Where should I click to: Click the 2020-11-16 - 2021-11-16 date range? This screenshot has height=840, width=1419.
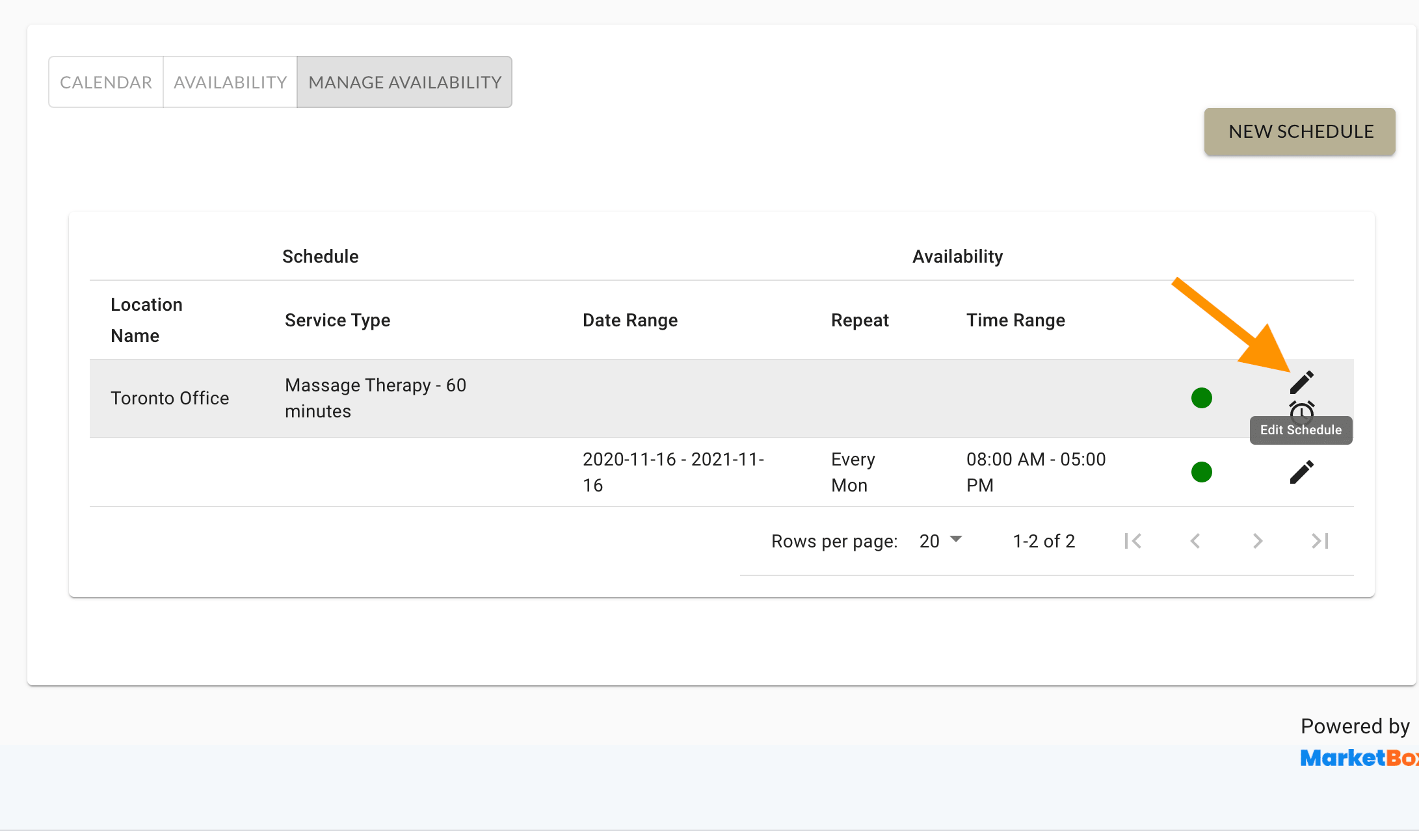click(673, 472)
